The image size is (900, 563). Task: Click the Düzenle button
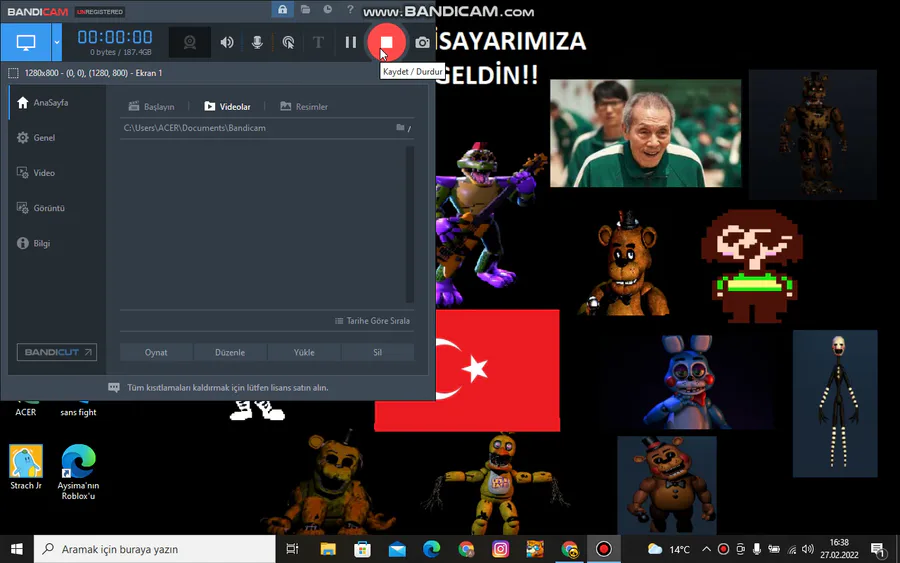[230, 352]
